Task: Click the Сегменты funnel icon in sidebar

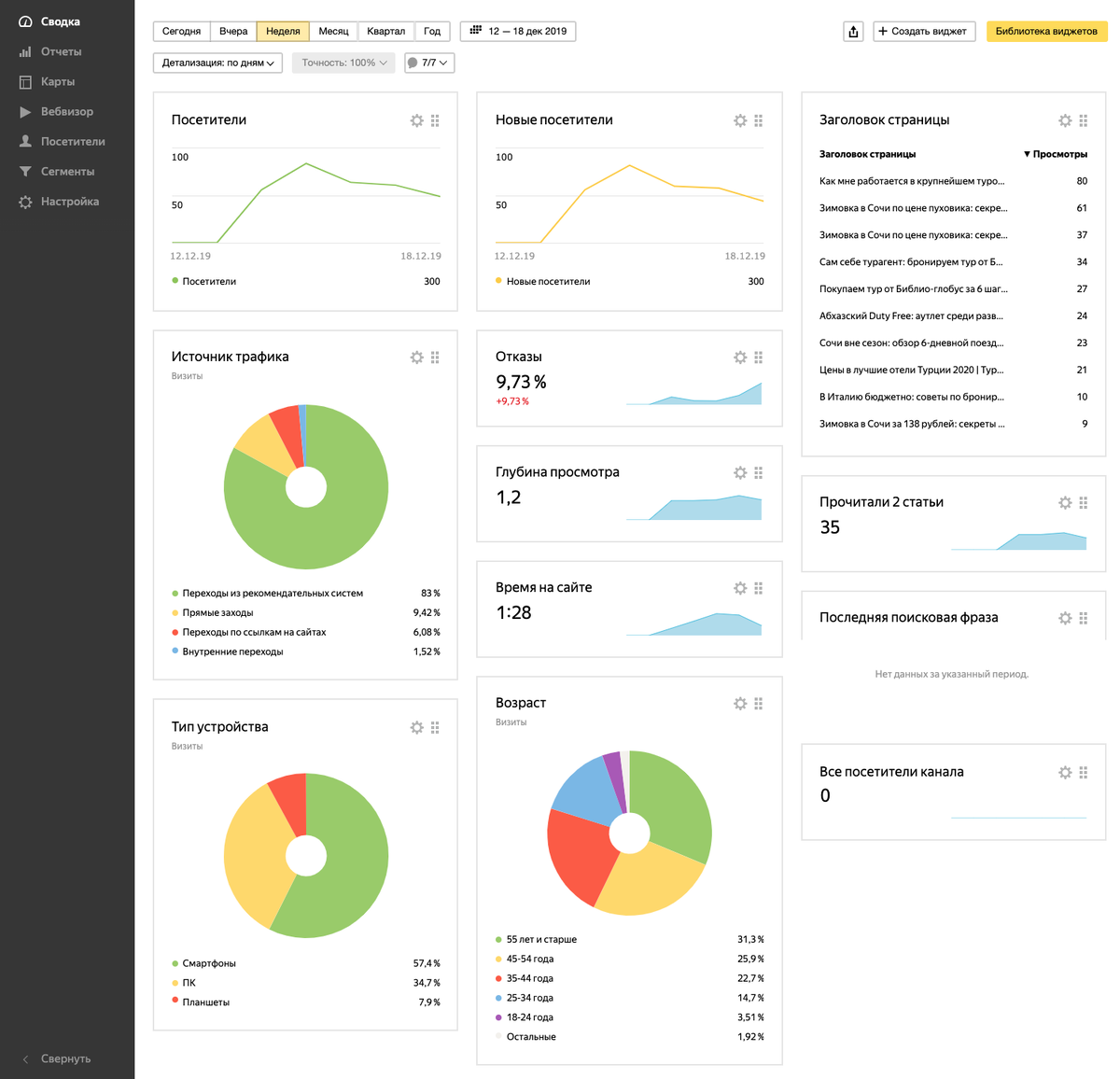Action: 25,172
